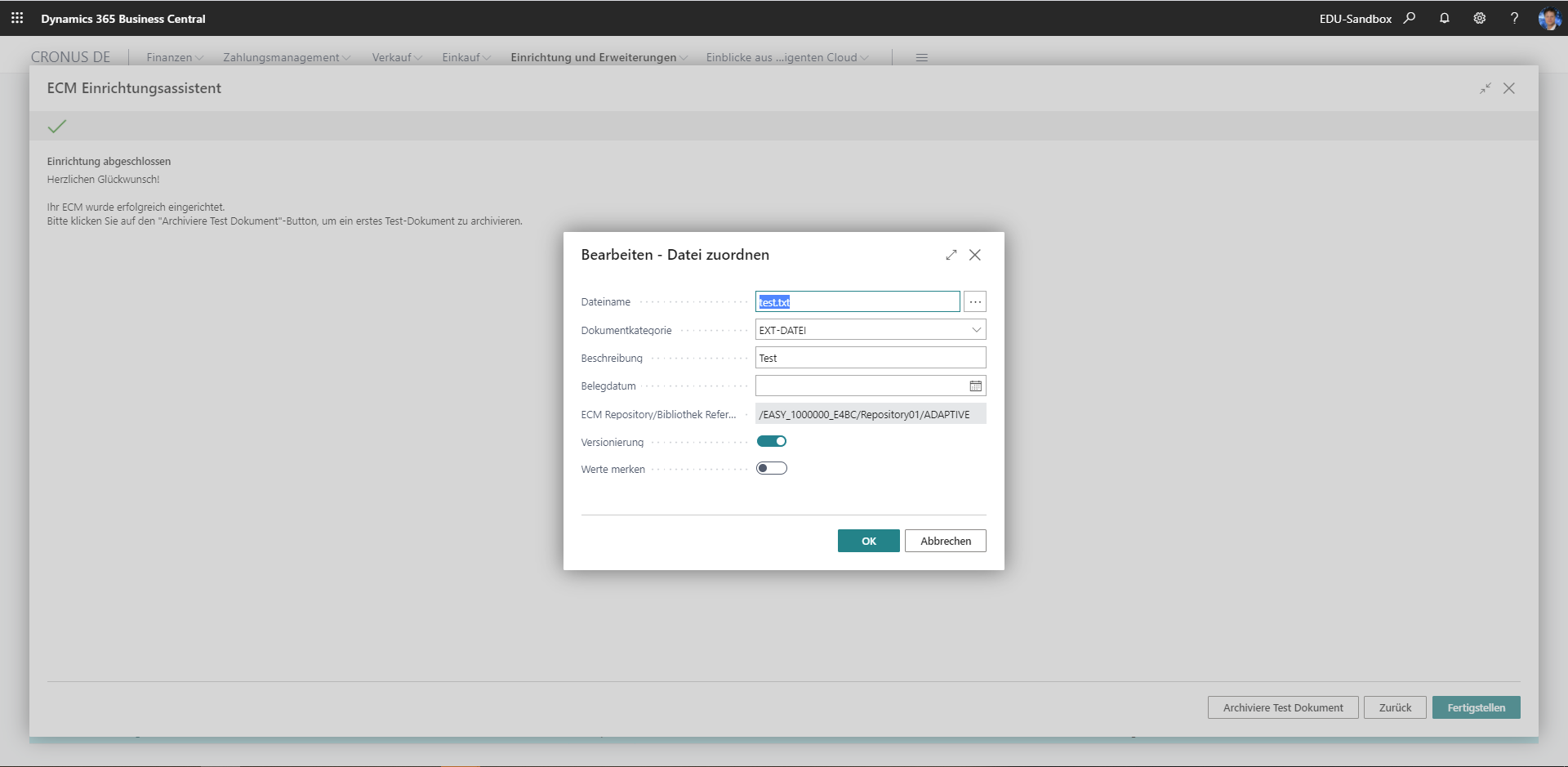Open the Belegdatum calendar picker
The height and width of the screenshot is (767, 1568).
[975, 386]
